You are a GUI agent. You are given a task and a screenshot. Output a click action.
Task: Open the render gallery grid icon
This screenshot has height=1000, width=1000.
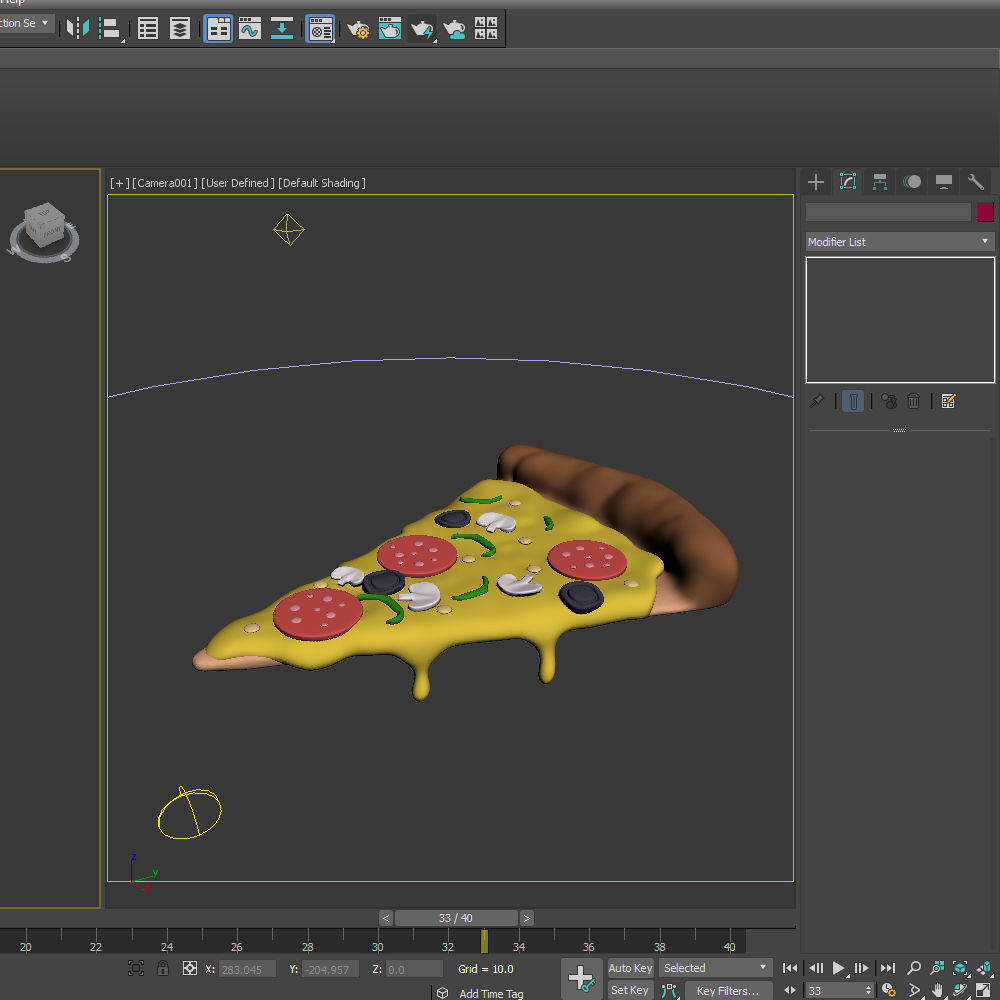tap(486, 29)
